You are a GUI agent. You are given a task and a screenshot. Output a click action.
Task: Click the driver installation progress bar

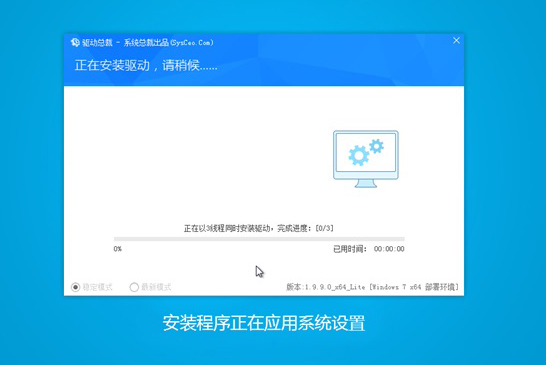click(x=259, y=239)
